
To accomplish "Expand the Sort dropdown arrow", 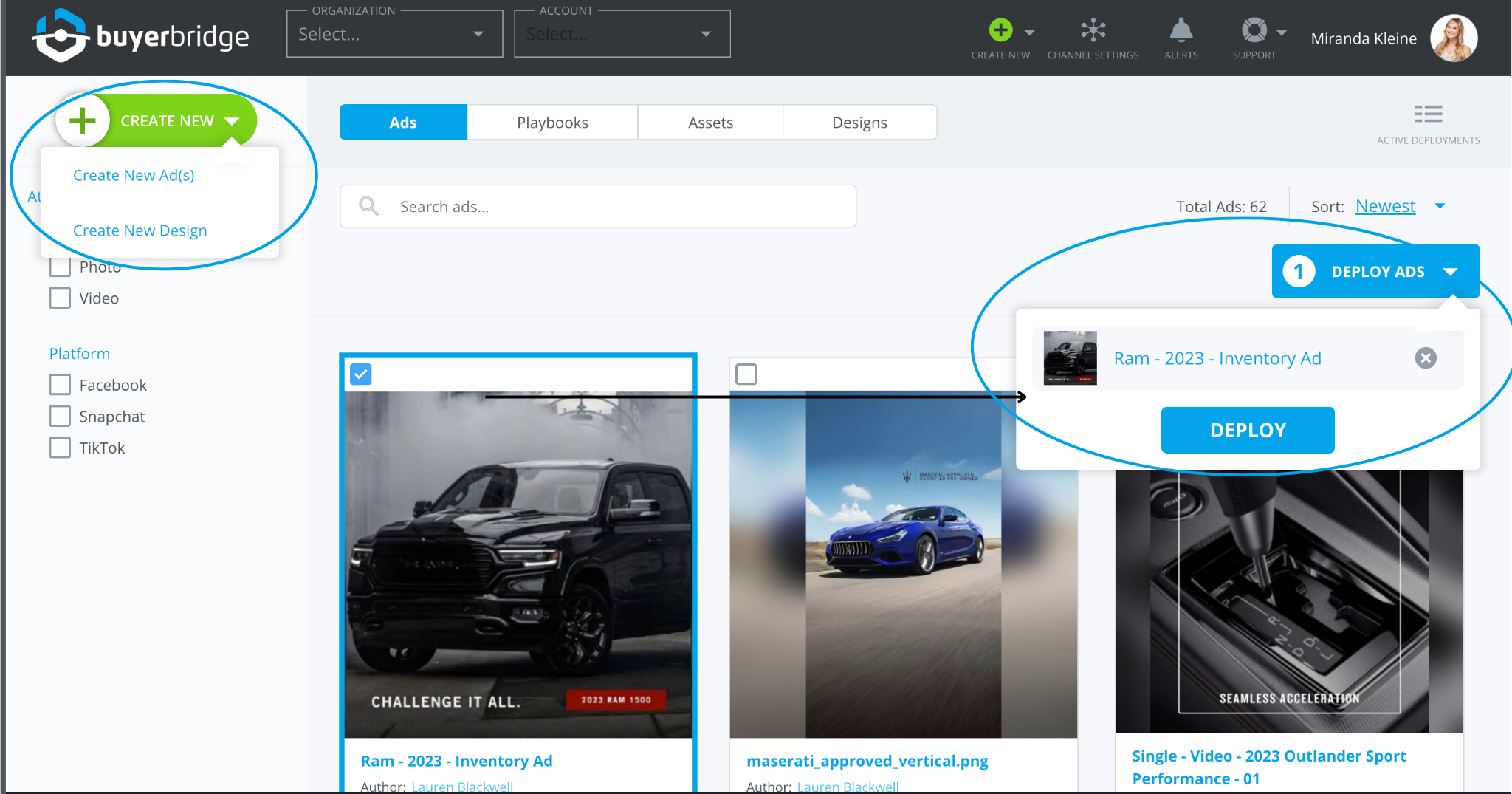I will coord(1440,206).
